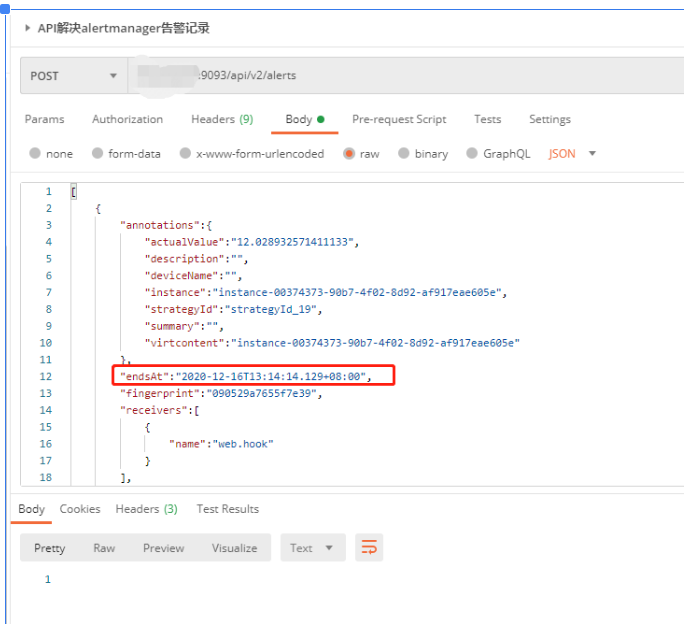Click the "receivers" key on line 14

pos(154,411)
